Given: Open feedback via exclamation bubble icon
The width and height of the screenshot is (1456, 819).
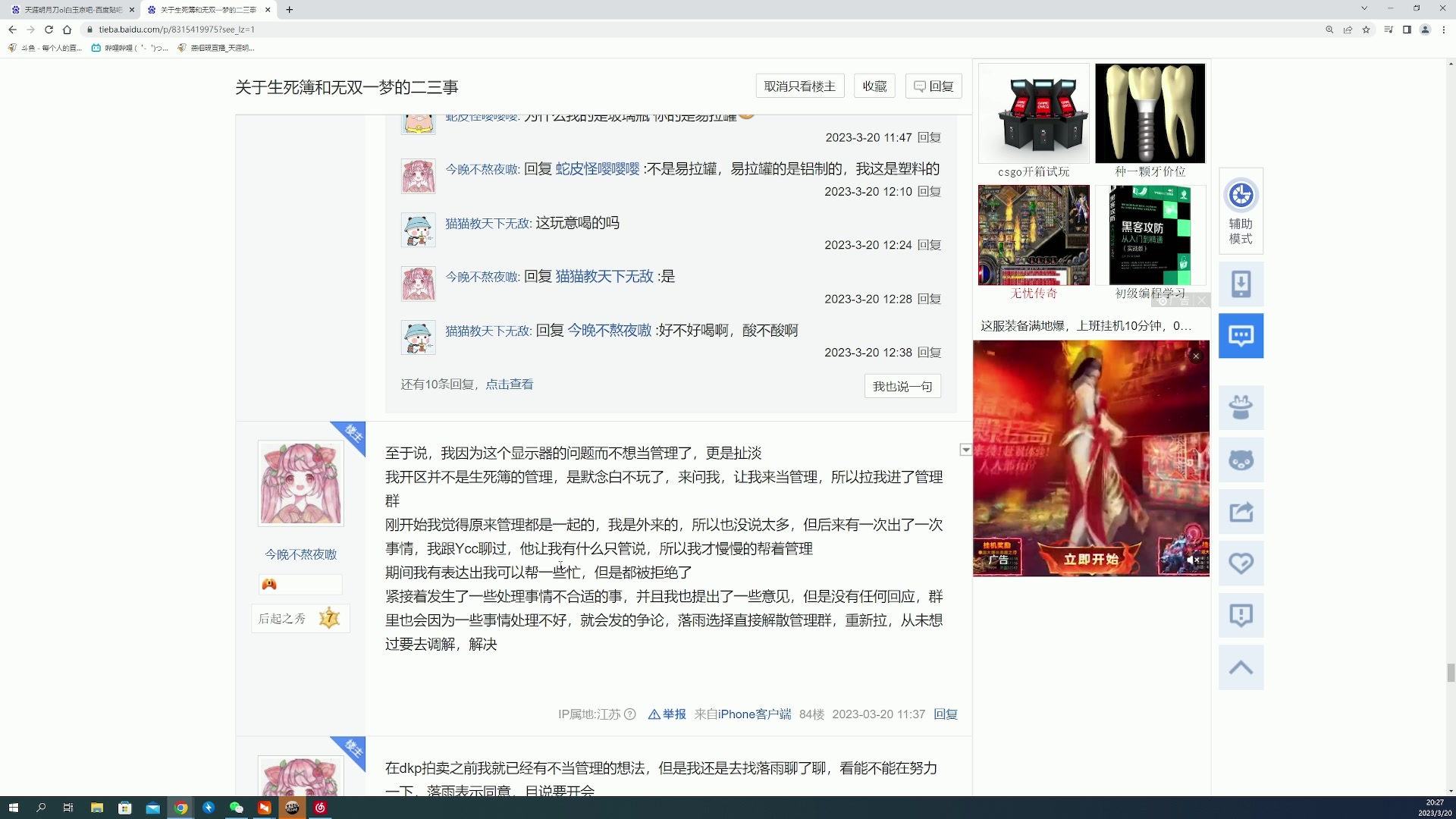Looking at the screenshot, I should pyautogui.click(x=1241, y=615).
